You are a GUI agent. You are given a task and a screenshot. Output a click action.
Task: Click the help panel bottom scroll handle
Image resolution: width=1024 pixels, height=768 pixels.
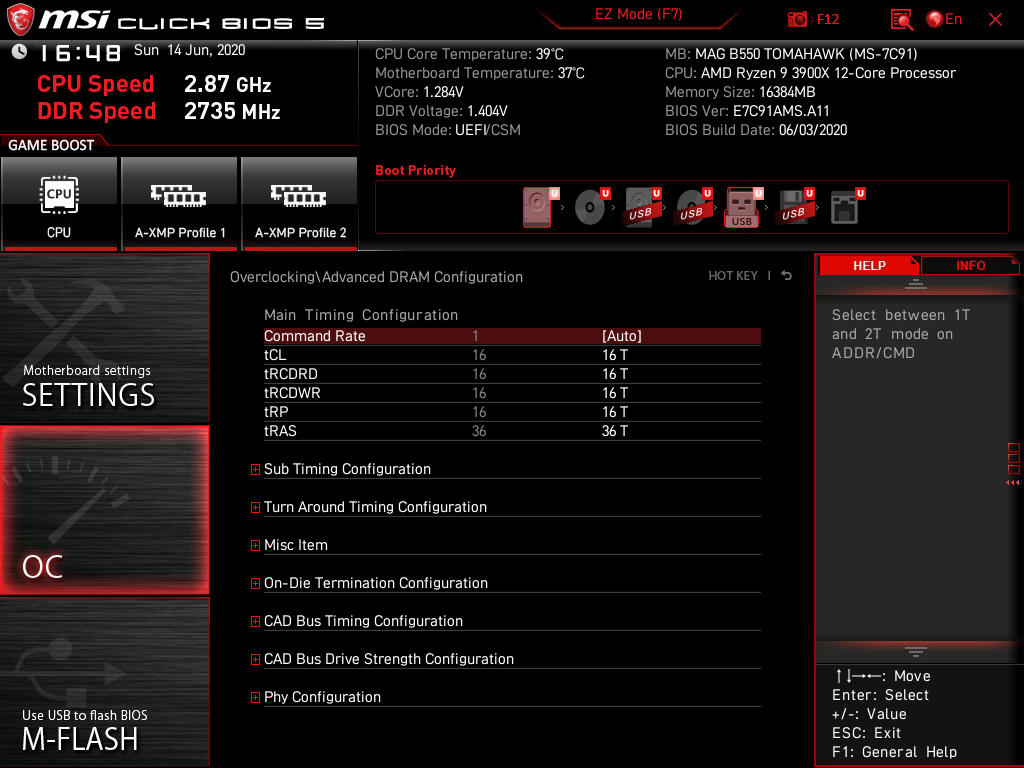coord(916,652)
